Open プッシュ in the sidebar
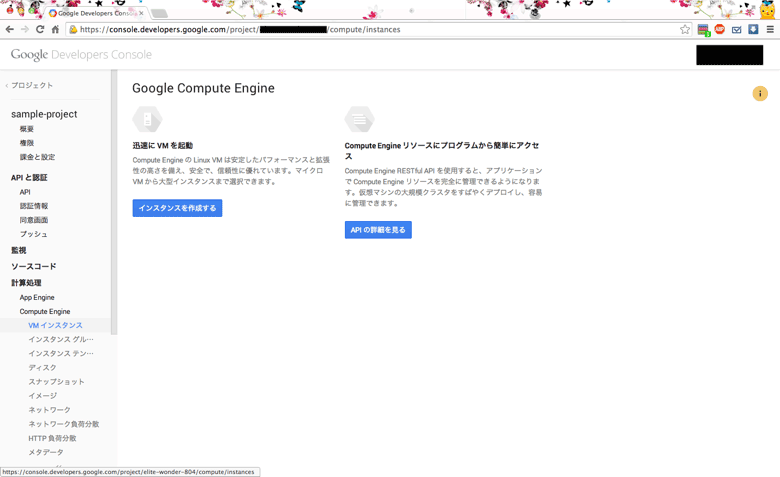Screen dimensions: 780x477 (33, 234)
